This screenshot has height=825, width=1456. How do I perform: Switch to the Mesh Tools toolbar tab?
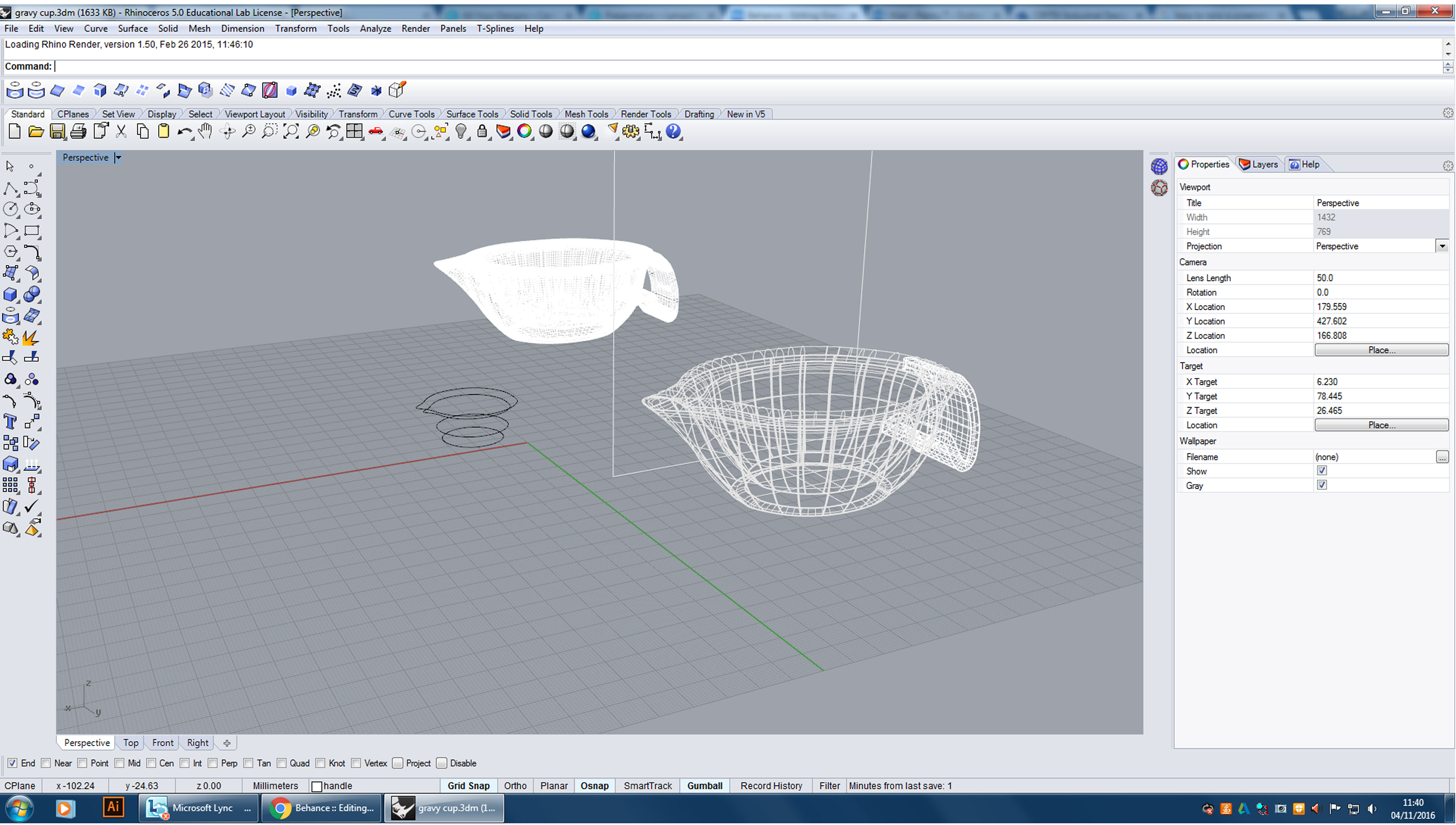[x=586, y=114]
